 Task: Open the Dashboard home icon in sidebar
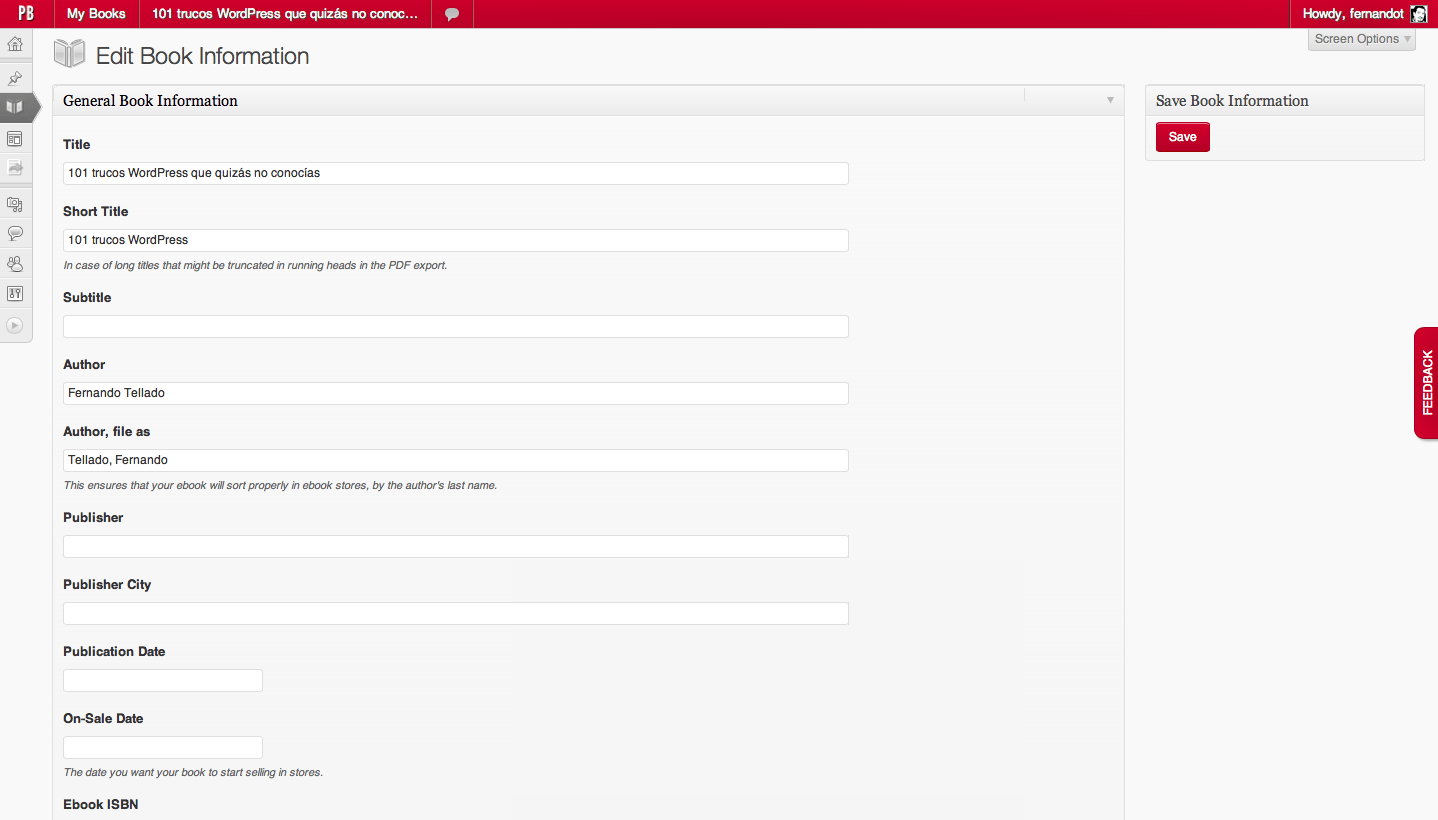(x=15, y=45)
